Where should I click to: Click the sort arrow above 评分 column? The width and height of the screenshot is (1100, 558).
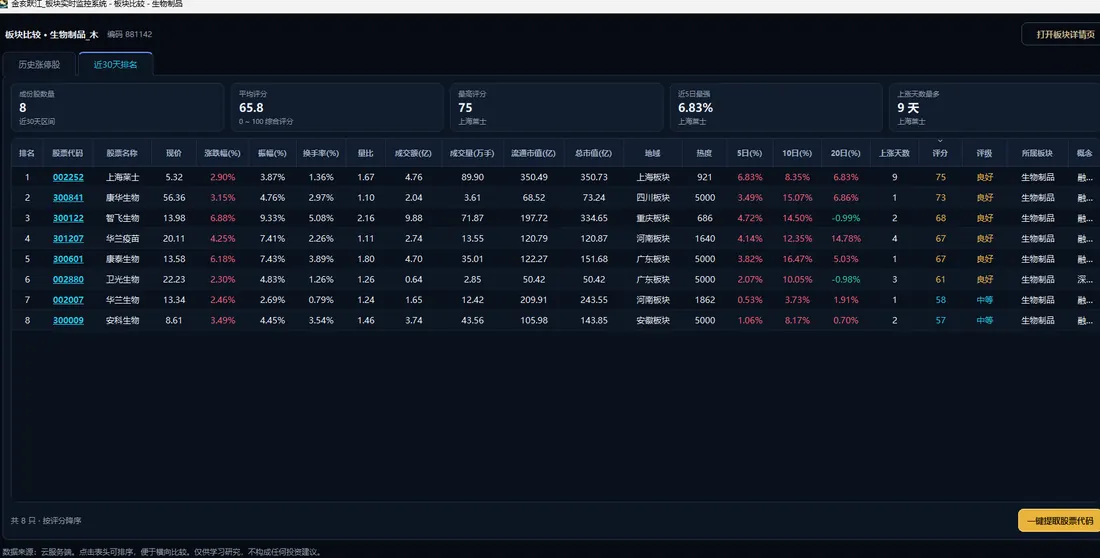coord(940,141)
